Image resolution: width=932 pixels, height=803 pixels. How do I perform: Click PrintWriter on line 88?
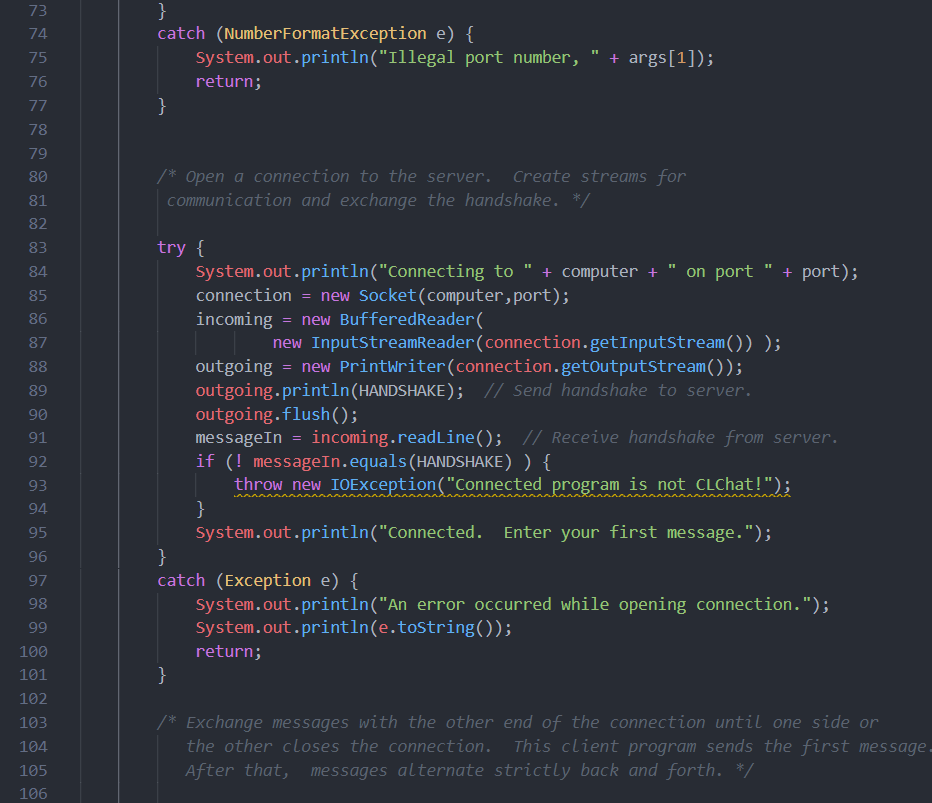[x=392, y=366]
